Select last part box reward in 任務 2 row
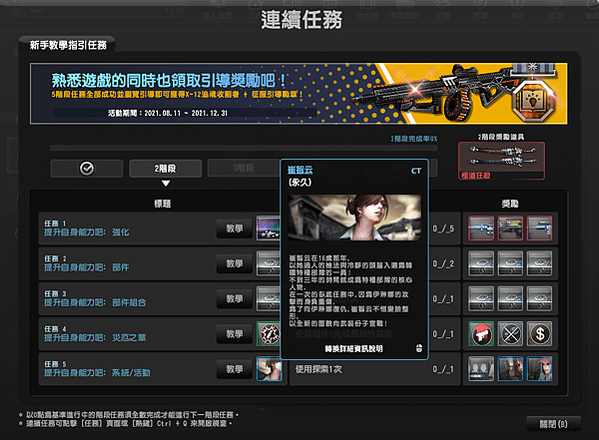The width and height of the screenshot is (599, 440). click(x=539, y=263)
